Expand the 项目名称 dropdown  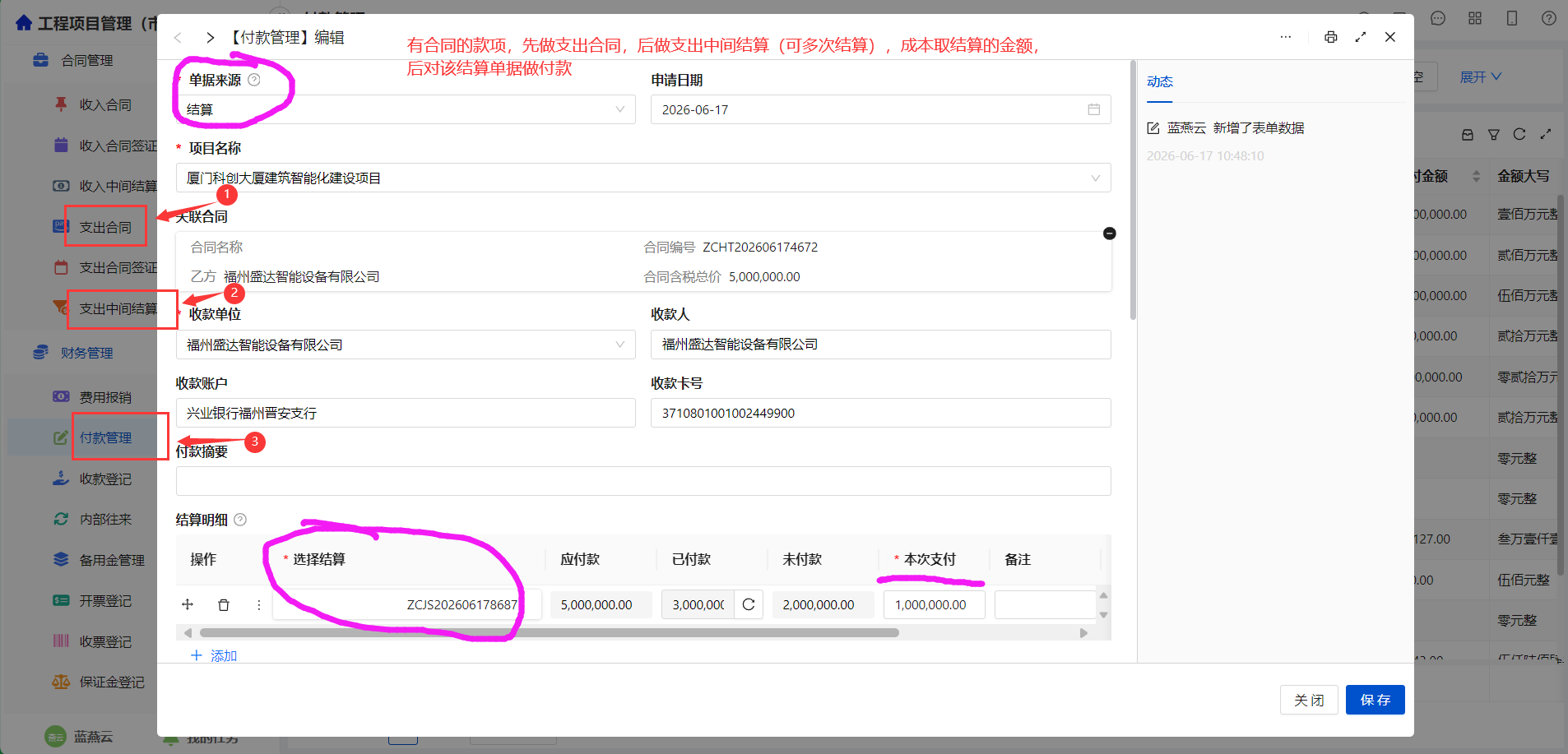point(643,178)
